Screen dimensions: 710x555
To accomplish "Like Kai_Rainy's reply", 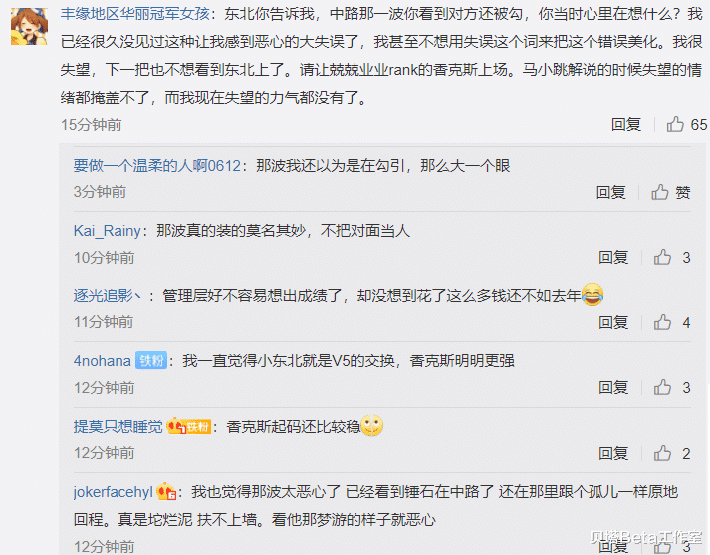I will point(662,258).
